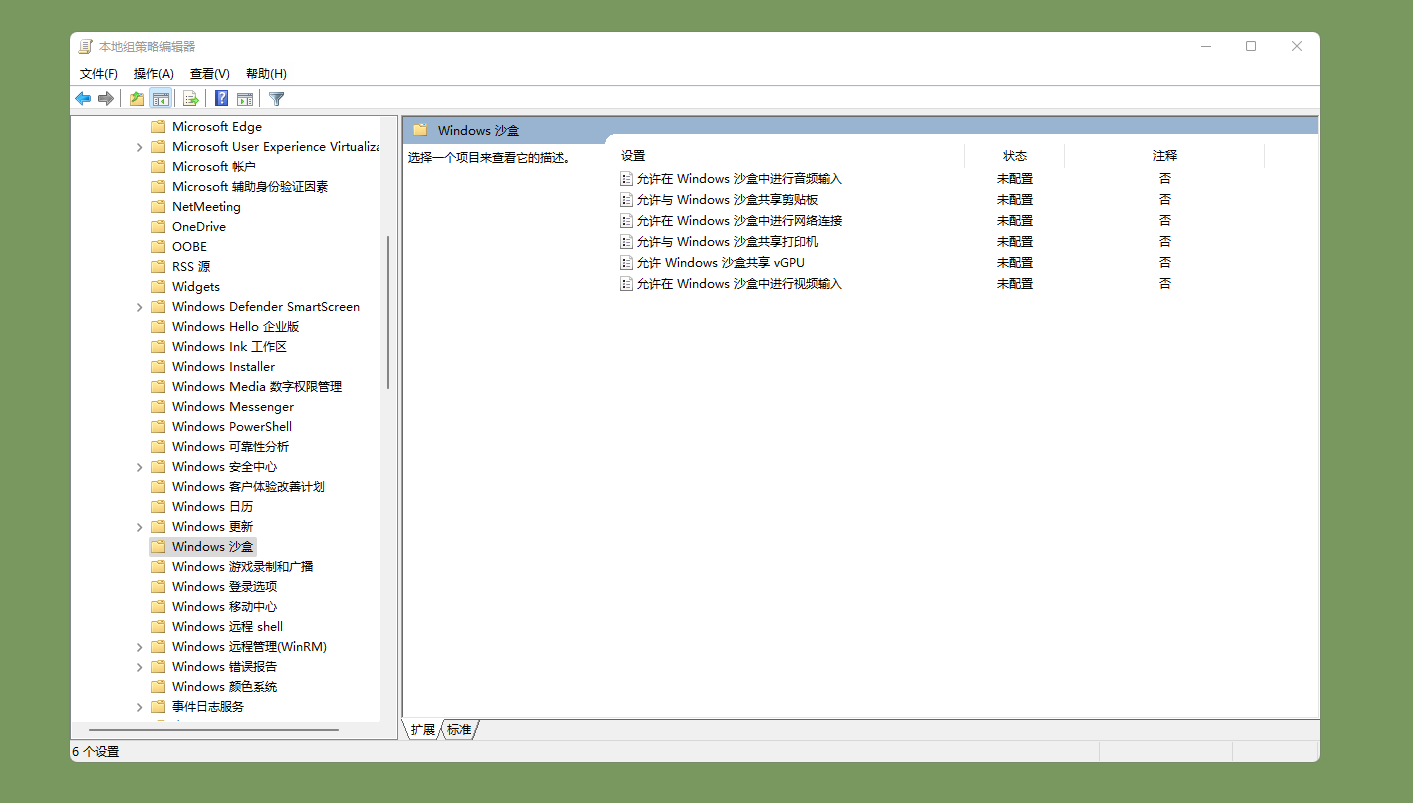1413x803 pixels.
Task: Open the 查看(V) menu
Action: (x=210, y=74)
